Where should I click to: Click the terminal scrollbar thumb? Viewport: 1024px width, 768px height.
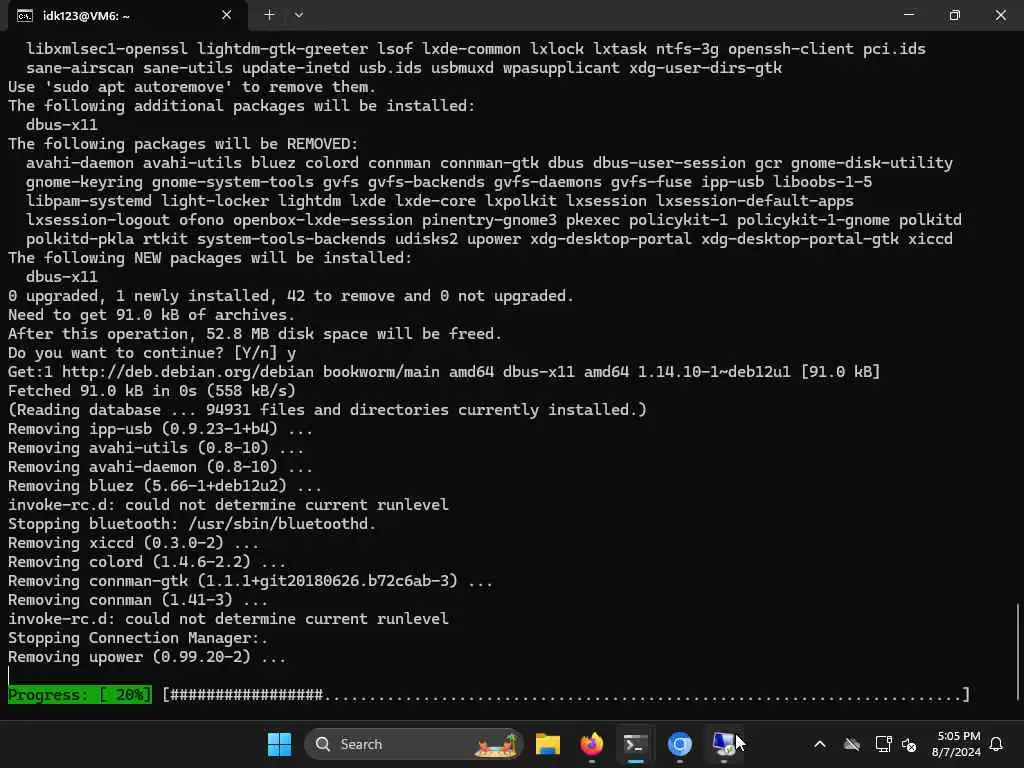[x=1019, y=650]
